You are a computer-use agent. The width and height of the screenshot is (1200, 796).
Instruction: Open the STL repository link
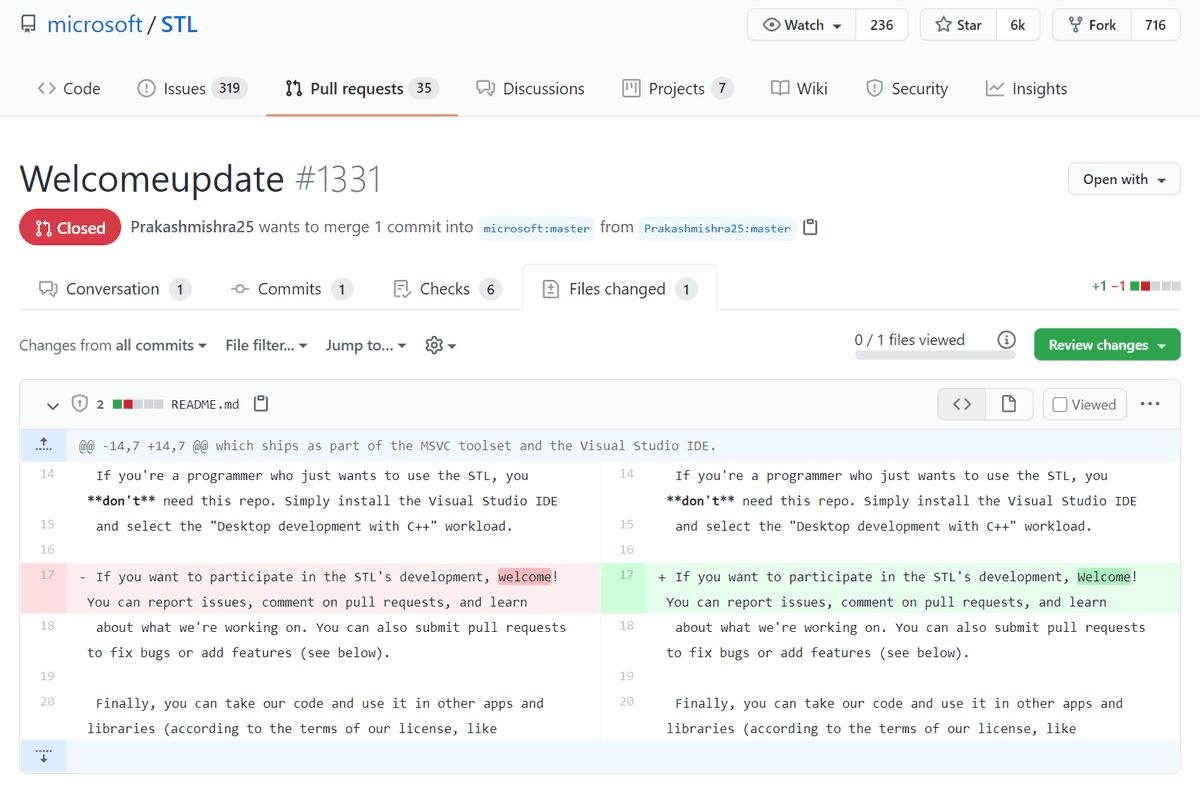click(x=179, y=25)
